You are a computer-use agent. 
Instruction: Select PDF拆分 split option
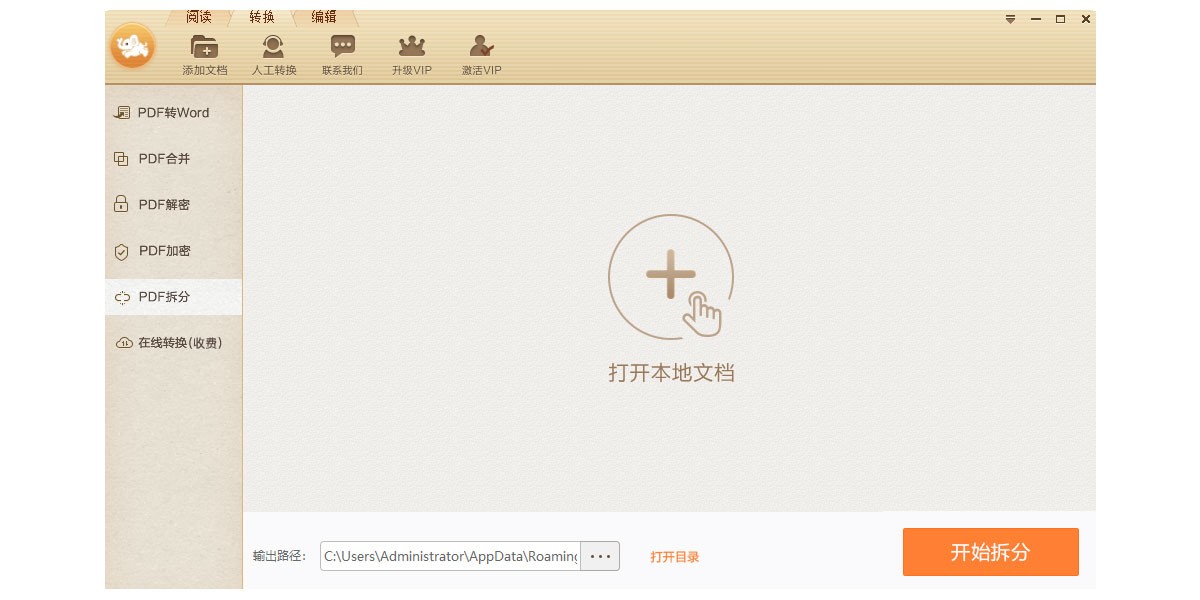[163, 297]
